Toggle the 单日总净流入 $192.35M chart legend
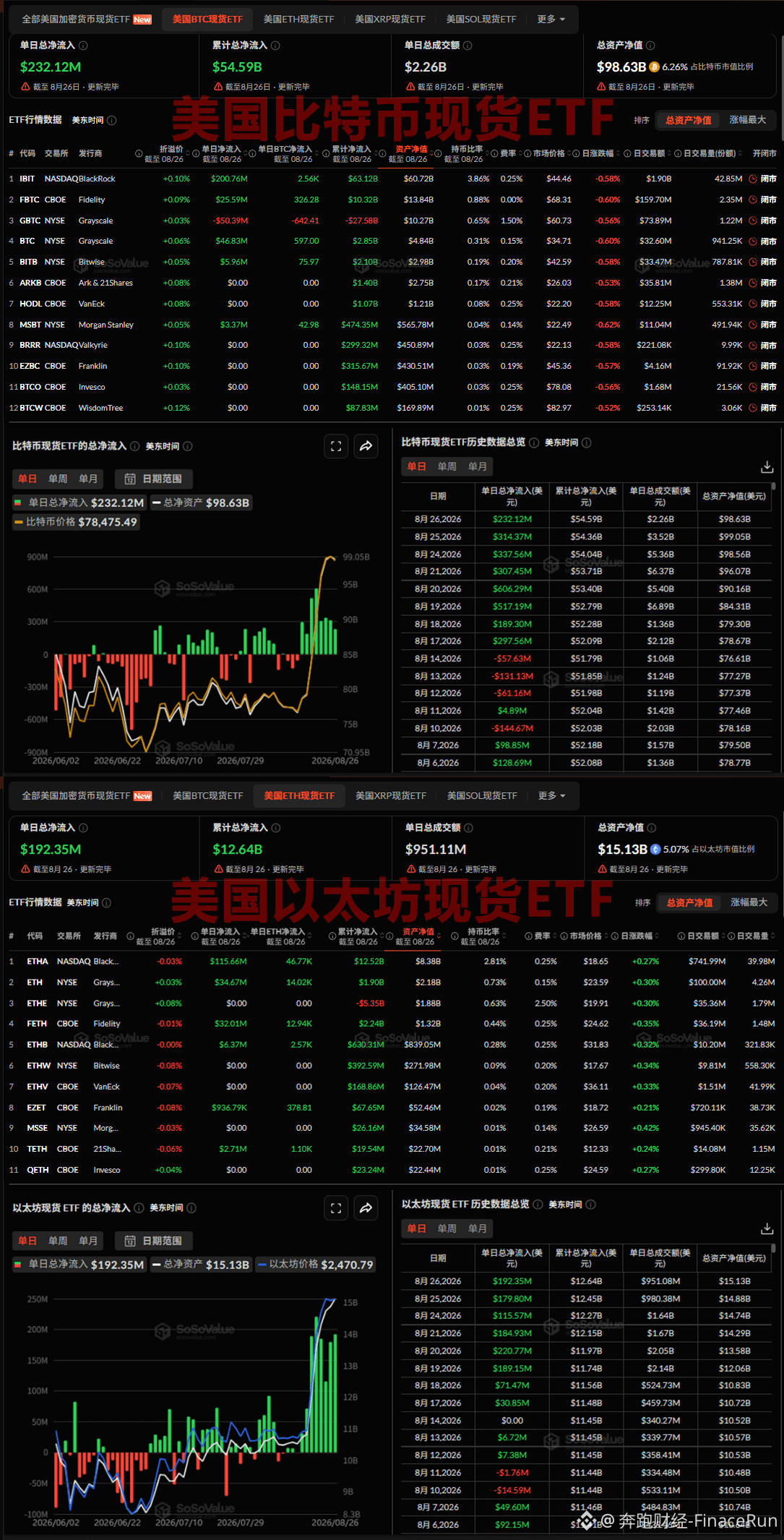The width and height of the screenshot is (784, 1540). coord(79,1265)
